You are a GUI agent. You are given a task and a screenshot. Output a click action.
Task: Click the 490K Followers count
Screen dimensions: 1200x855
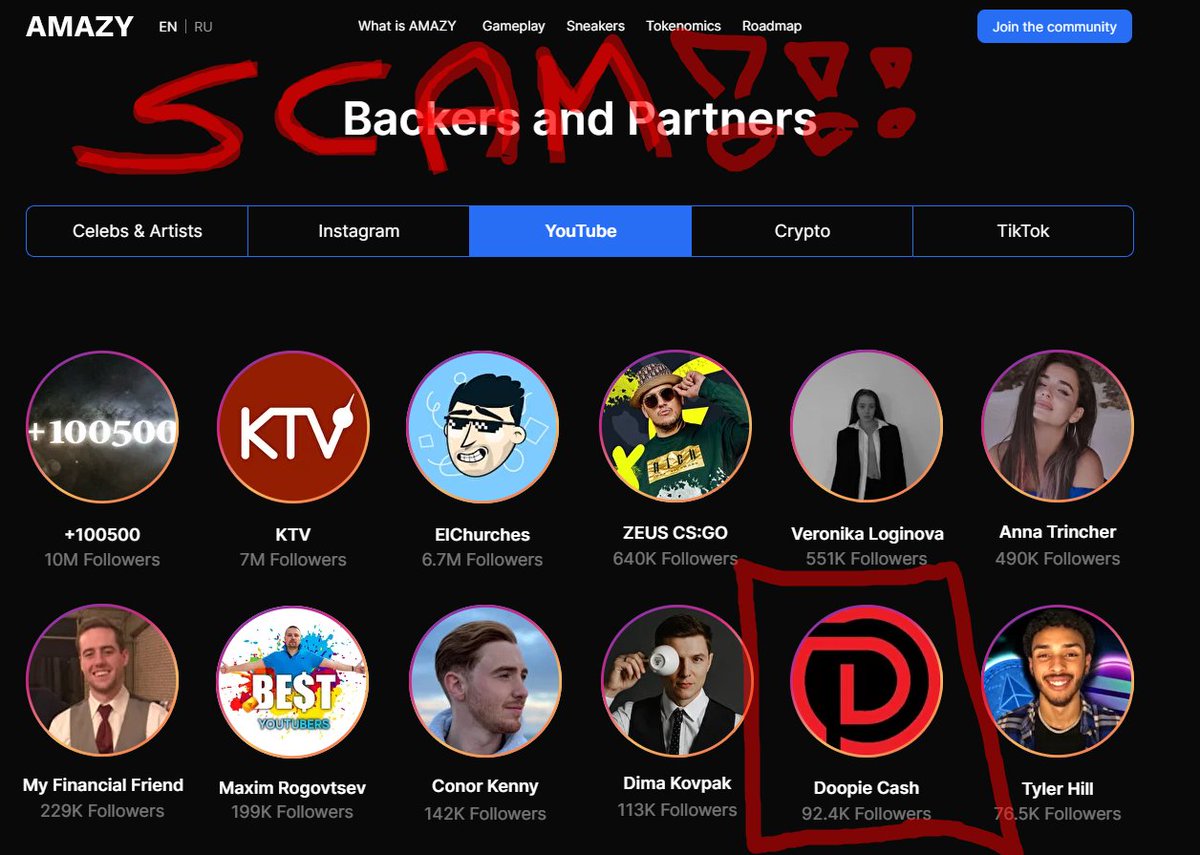pyautogui.click(x=1057, y=558)
